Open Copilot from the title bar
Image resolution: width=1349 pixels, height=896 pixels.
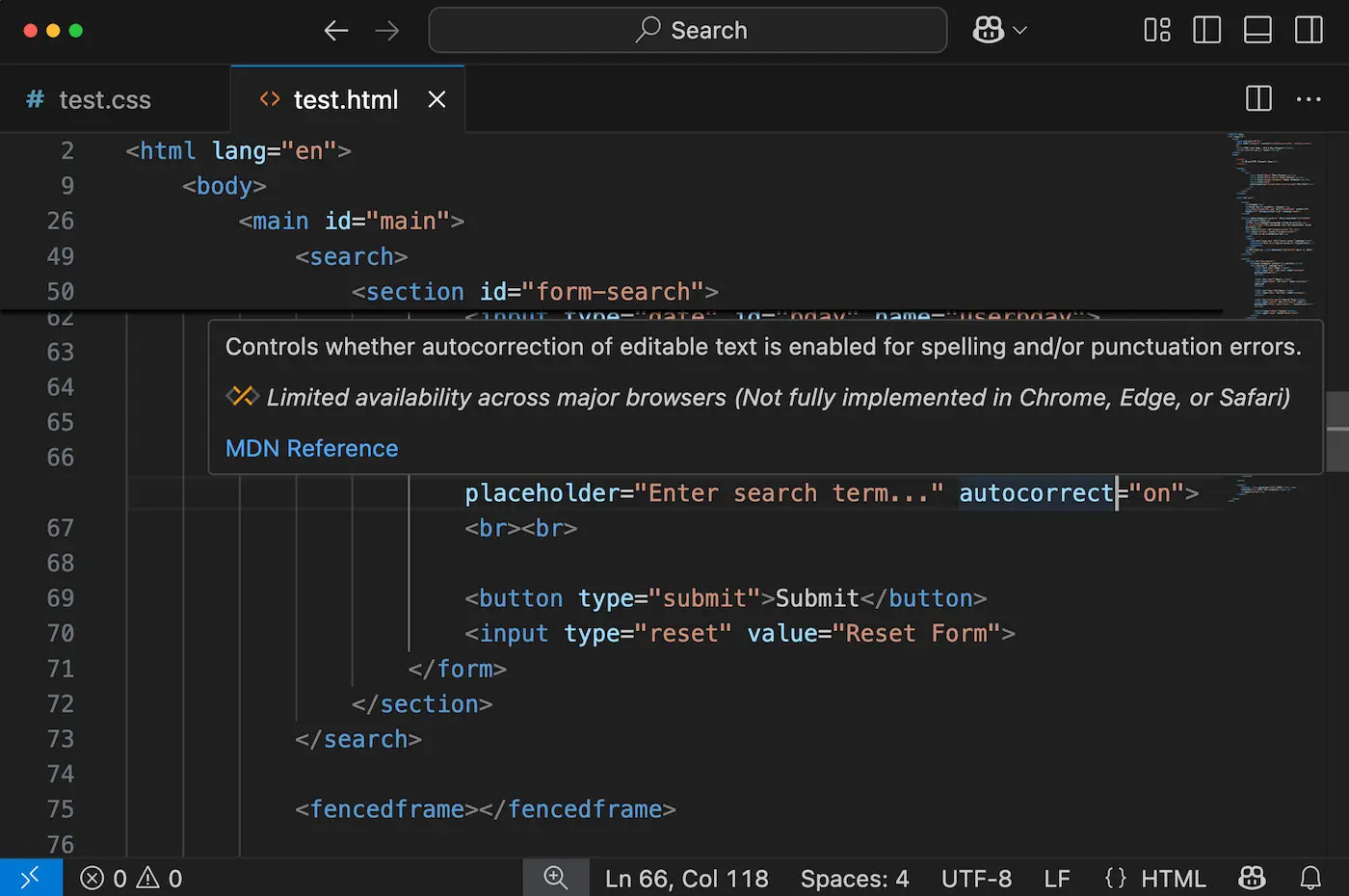click(989, 30)
